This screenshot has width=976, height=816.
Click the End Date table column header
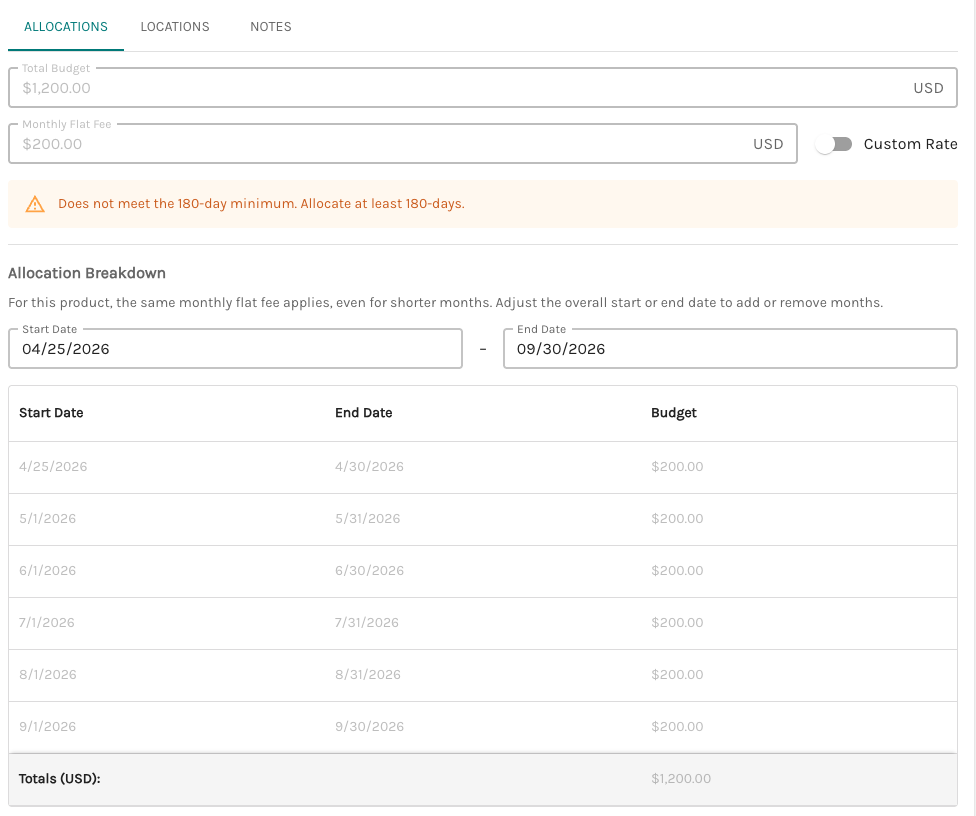click(364, 413)
